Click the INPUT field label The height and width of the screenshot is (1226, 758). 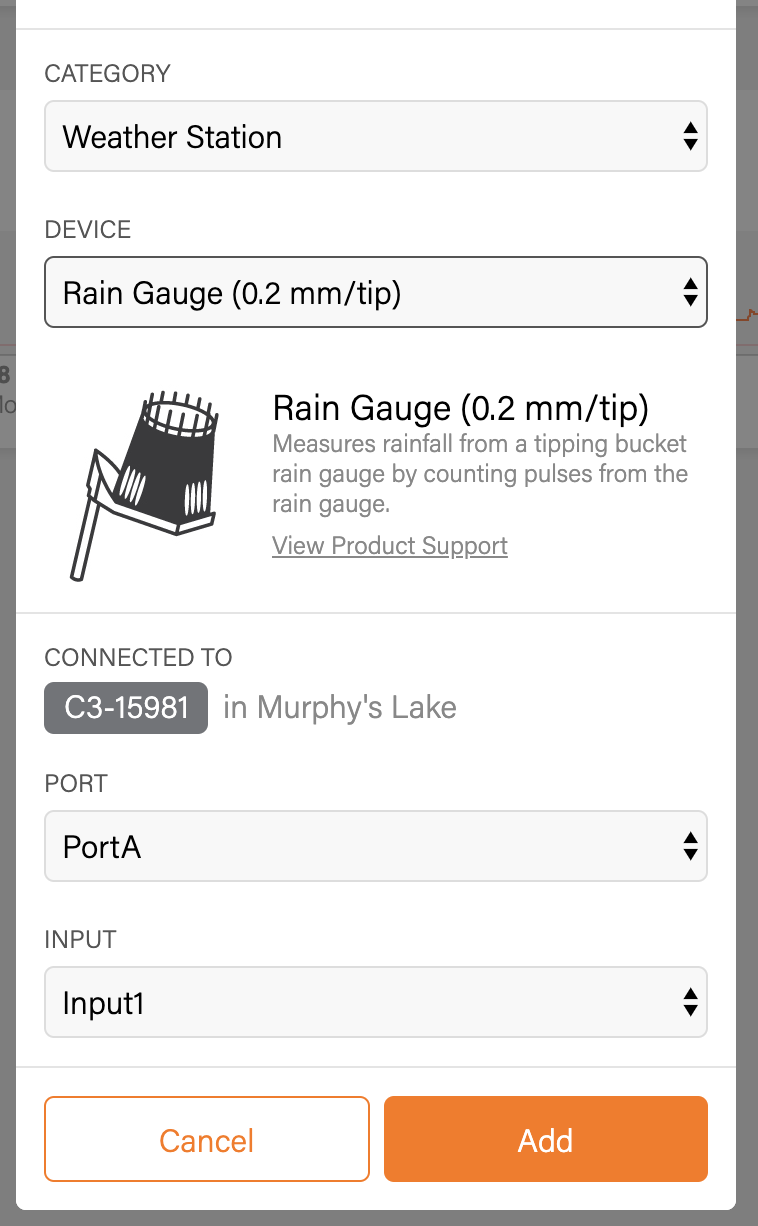[x=81, y=939]
